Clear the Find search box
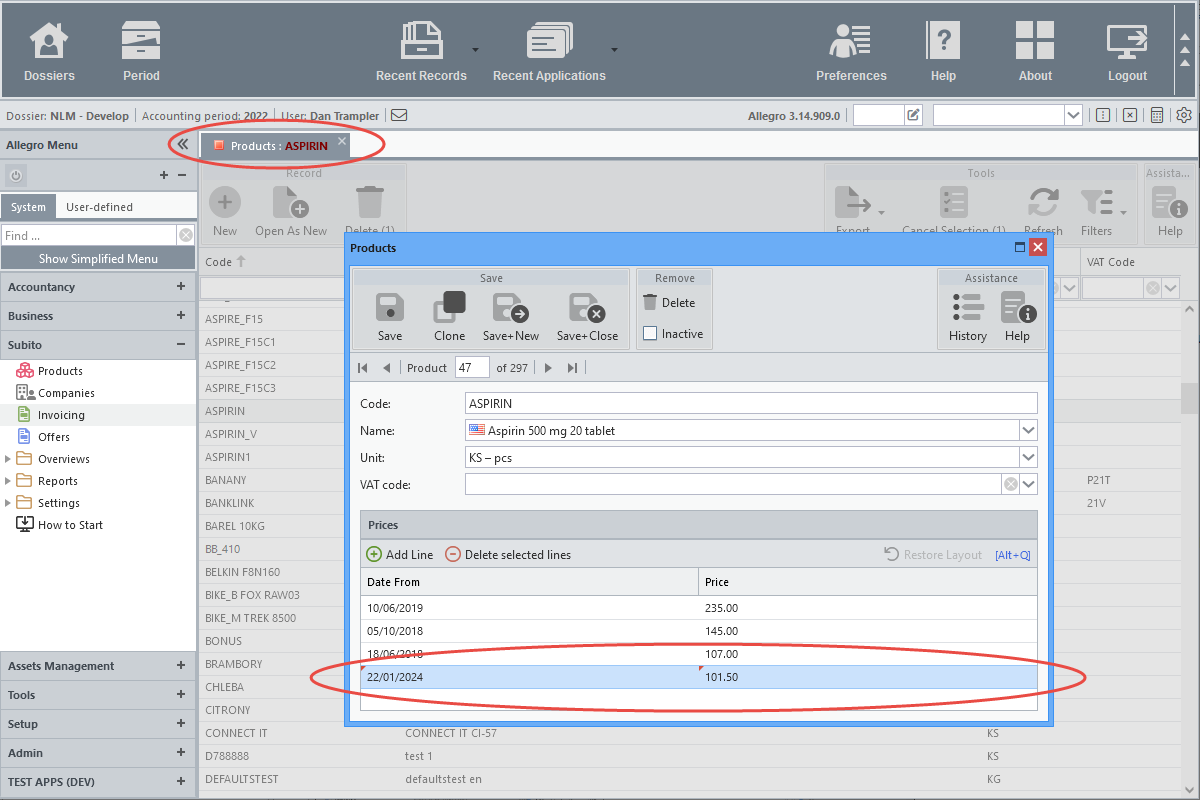Viewport: 1200px width, 800px height. [185, 236]
